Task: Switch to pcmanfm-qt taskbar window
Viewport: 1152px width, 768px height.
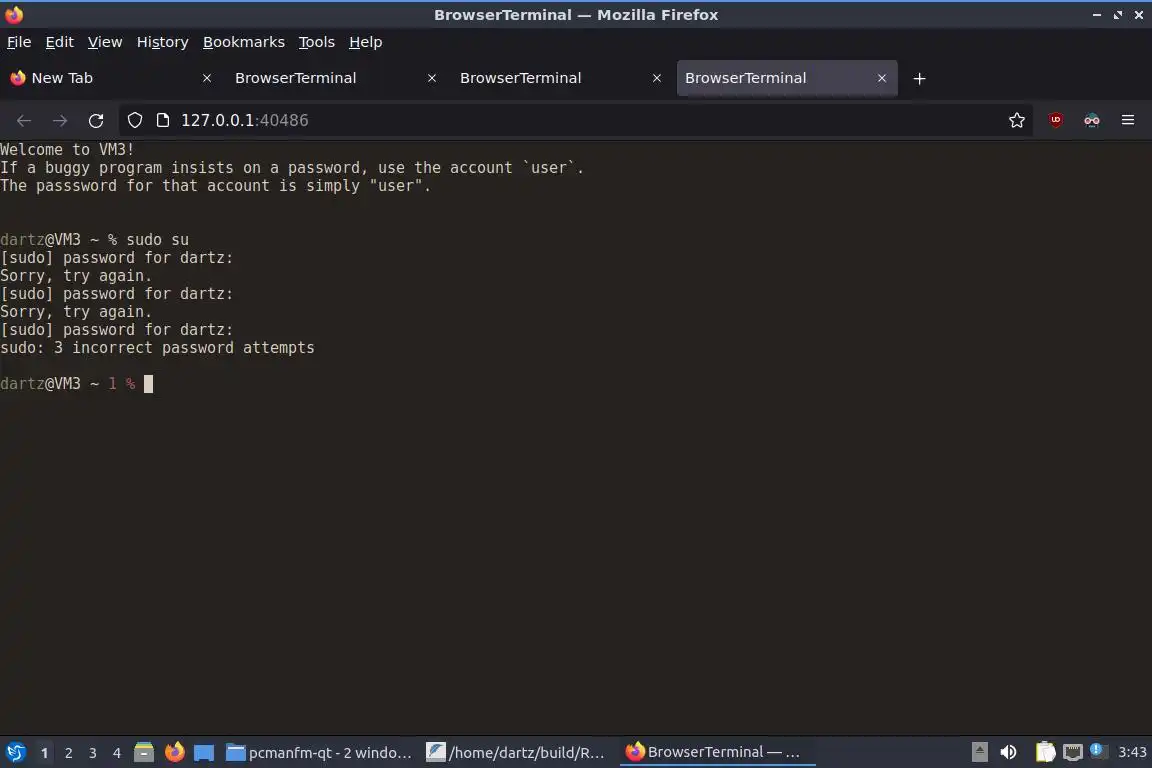Action: click(x=319, y=753)
